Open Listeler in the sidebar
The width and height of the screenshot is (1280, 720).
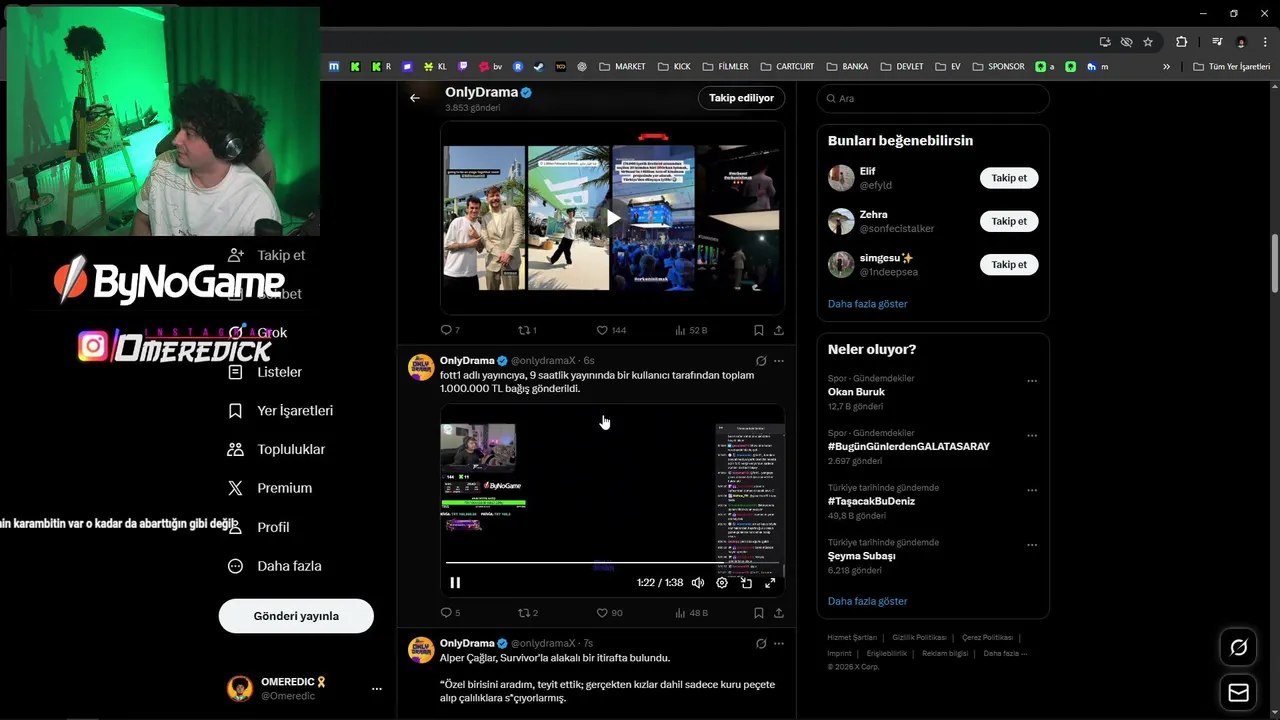[x=265, y=372]
